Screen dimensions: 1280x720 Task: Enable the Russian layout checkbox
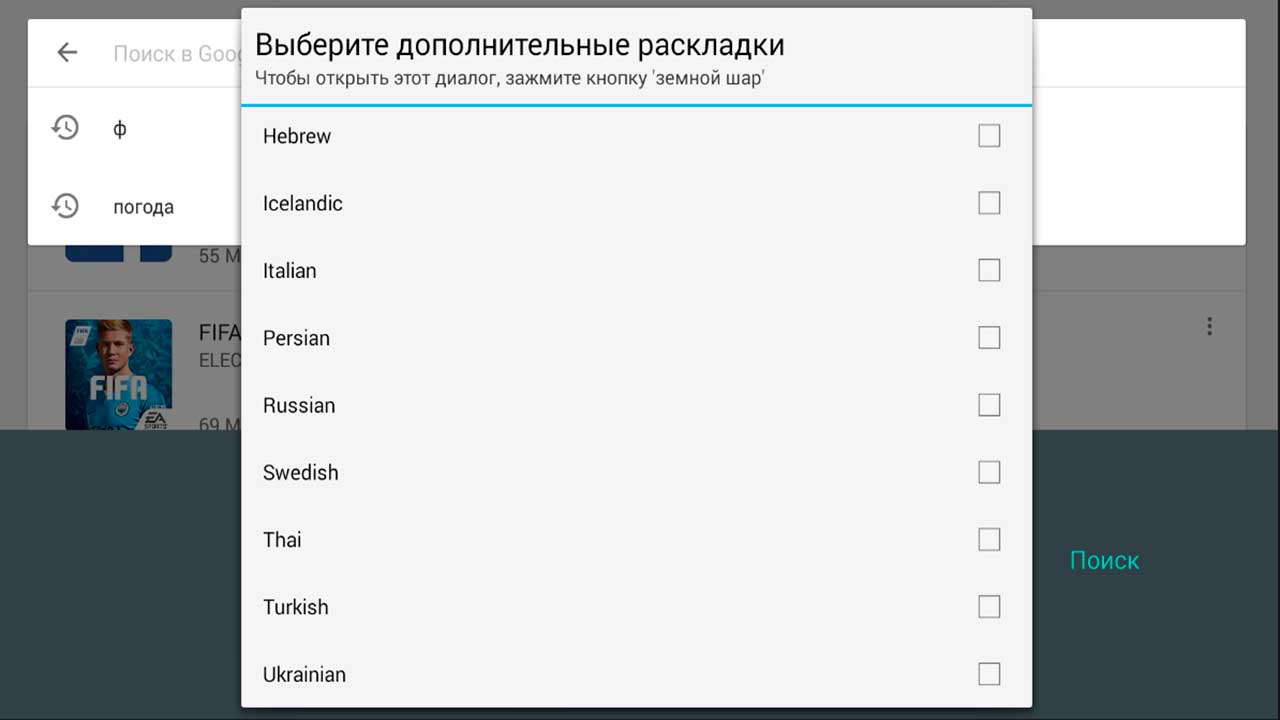989,405
